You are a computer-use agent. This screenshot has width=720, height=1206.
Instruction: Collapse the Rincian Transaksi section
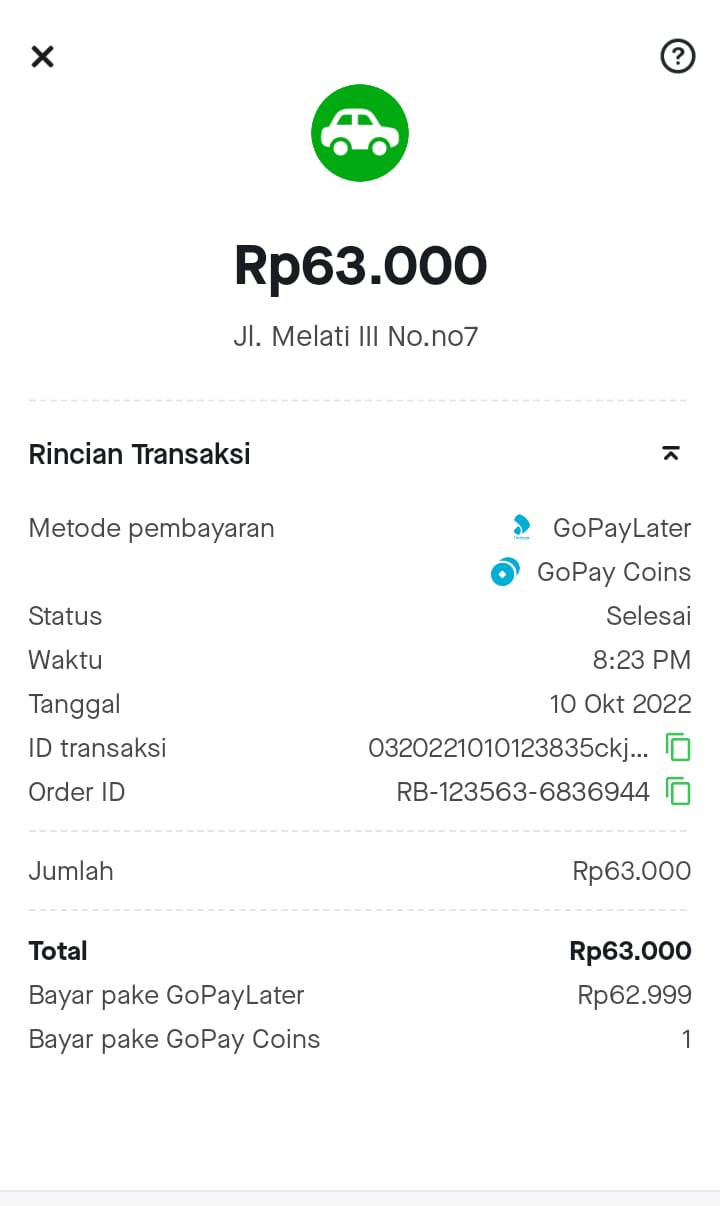tap(671, 454)
